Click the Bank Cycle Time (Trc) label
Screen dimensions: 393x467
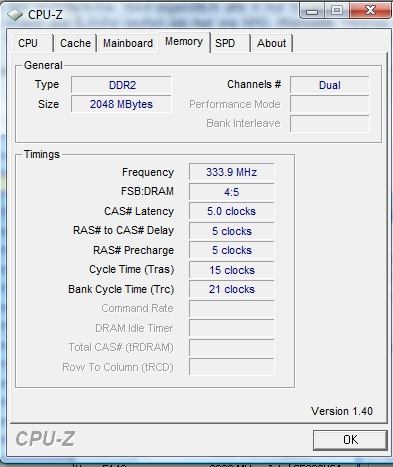(x=121, y=289)
